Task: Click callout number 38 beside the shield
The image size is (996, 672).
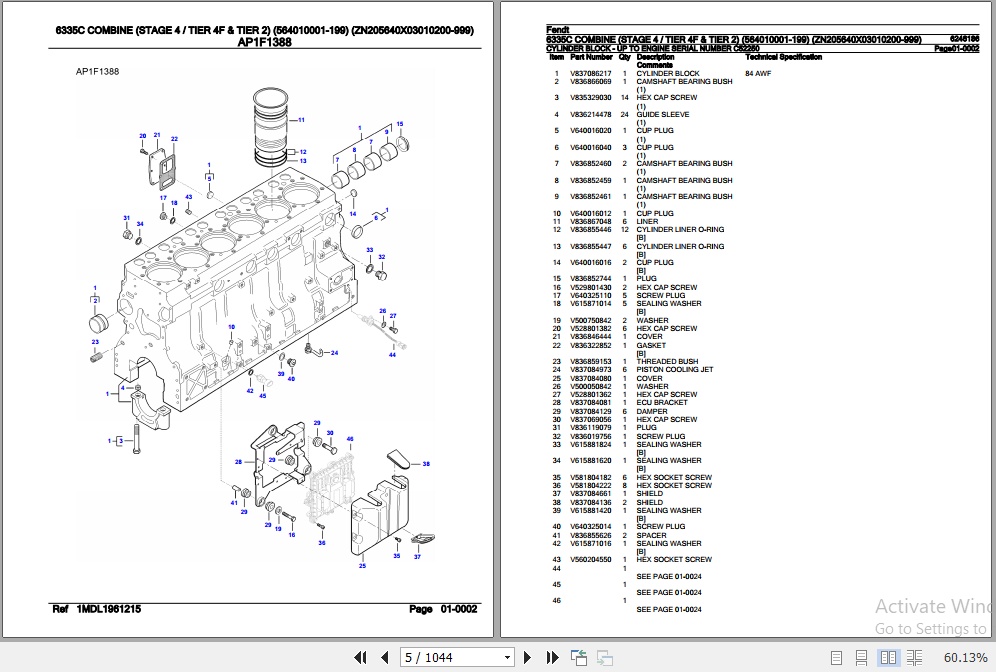Action: pyautogui.click(x=426, y=464)
